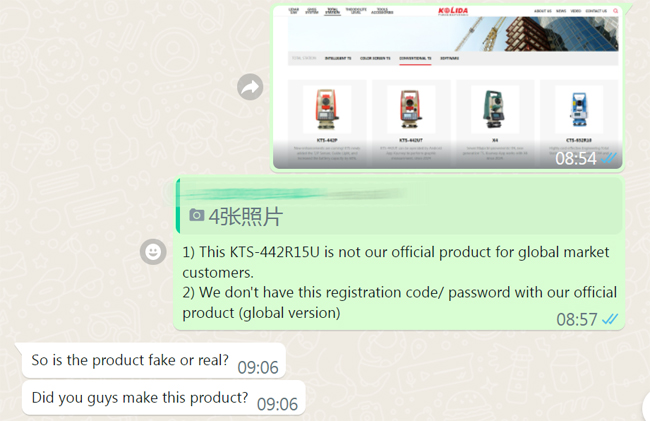650x421 pixels.
Task: Select the Color Screen TS tab
Action: (x=375, y=58)
